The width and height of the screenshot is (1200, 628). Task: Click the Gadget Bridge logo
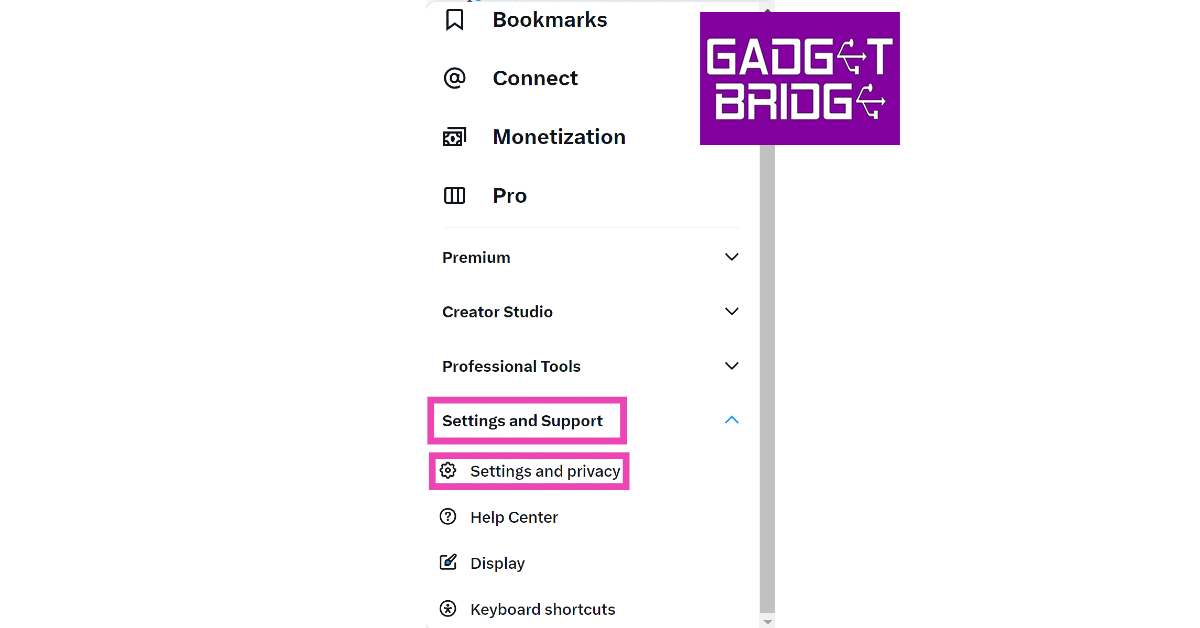point(799,78)
